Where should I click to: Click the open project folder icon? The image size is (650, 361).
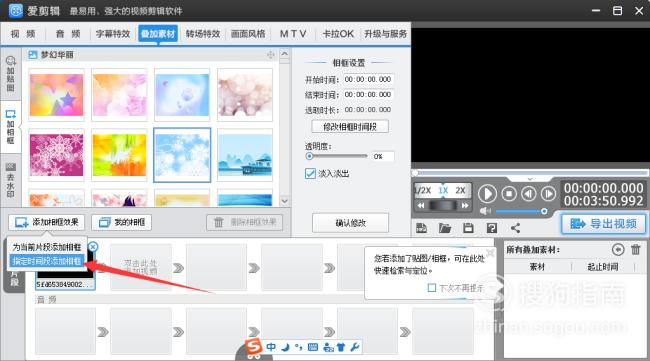click(x=445, y=228)
